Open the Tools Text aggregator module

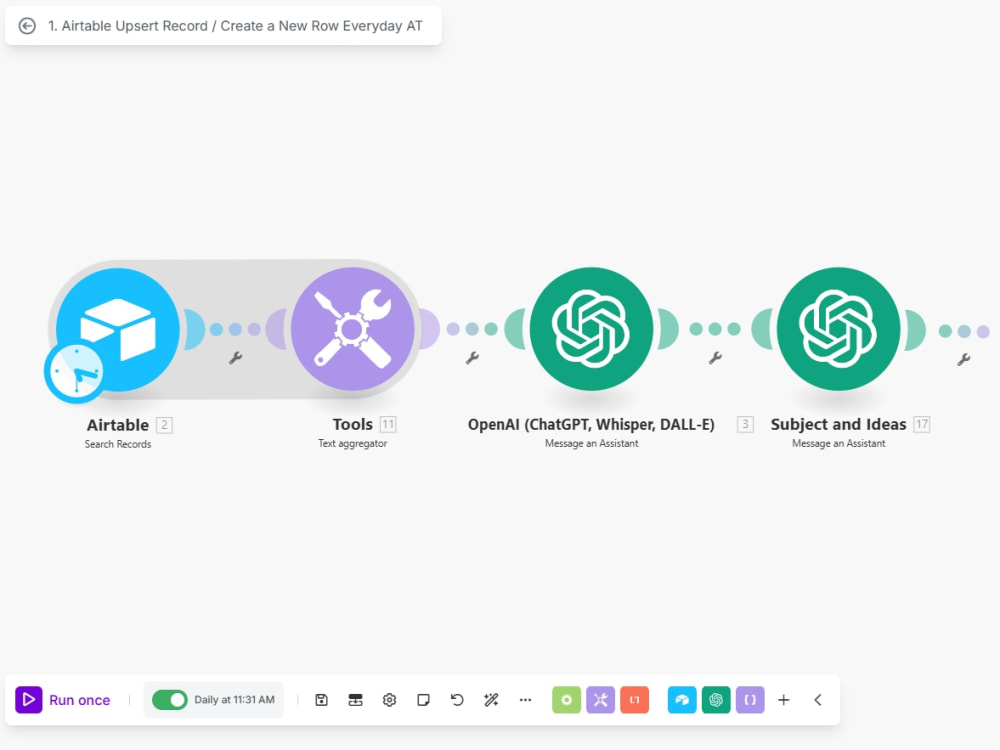tap(353, 329)
